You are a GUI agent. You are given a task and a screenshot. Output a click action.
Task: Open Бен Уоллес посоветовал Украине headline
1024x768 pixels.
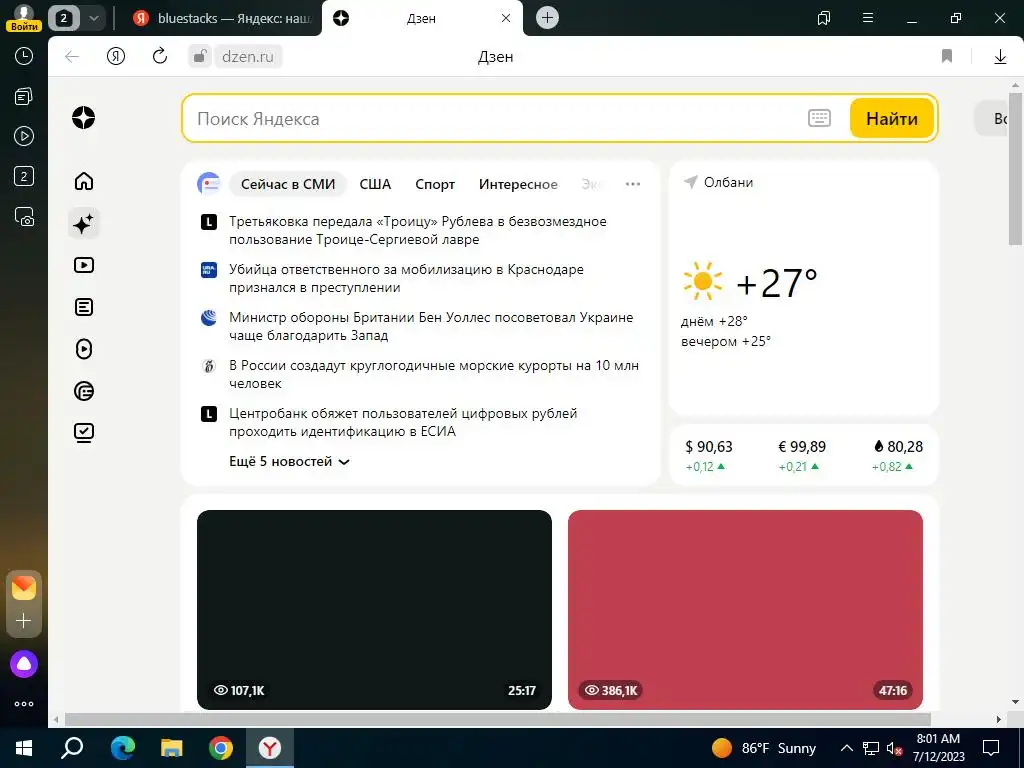click(x=431, y=326)
